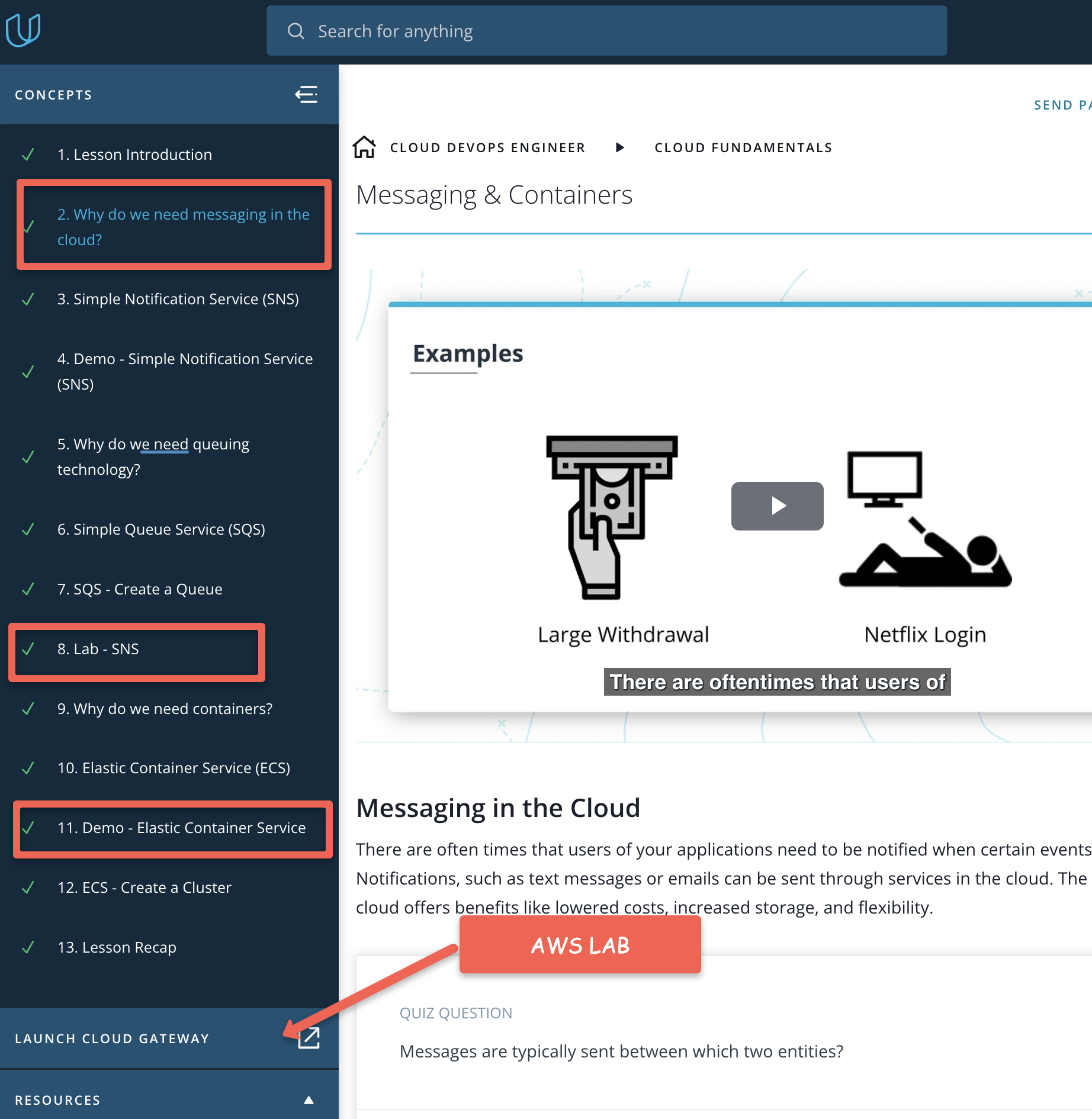Click the checkmark beside Simple Queue Service (SQS)
This screenshot has width=1092, height=1119.
point(27,531)
